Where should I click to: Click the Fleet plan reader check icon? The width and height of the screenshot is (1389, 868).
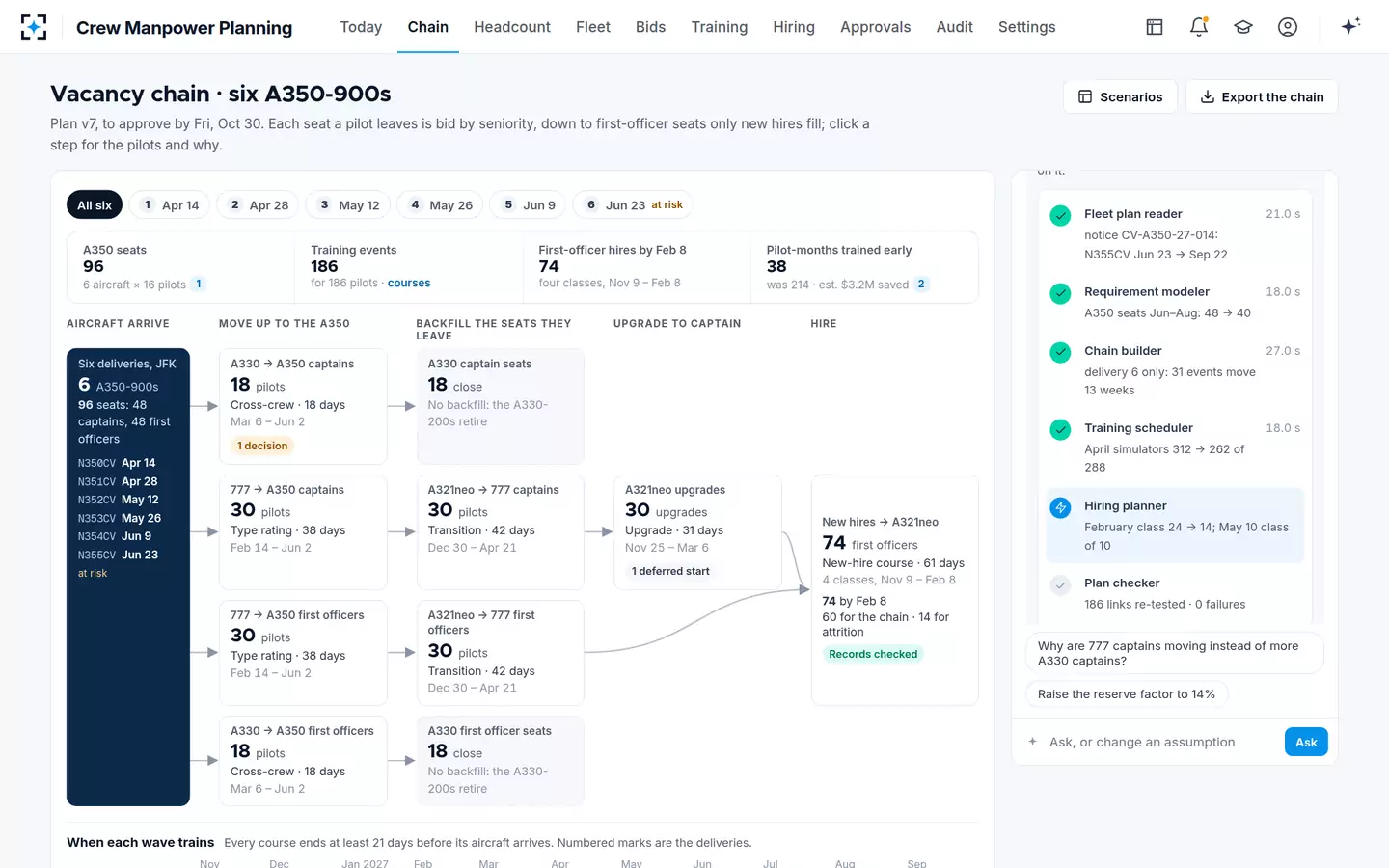click(x=1060, y=215)
